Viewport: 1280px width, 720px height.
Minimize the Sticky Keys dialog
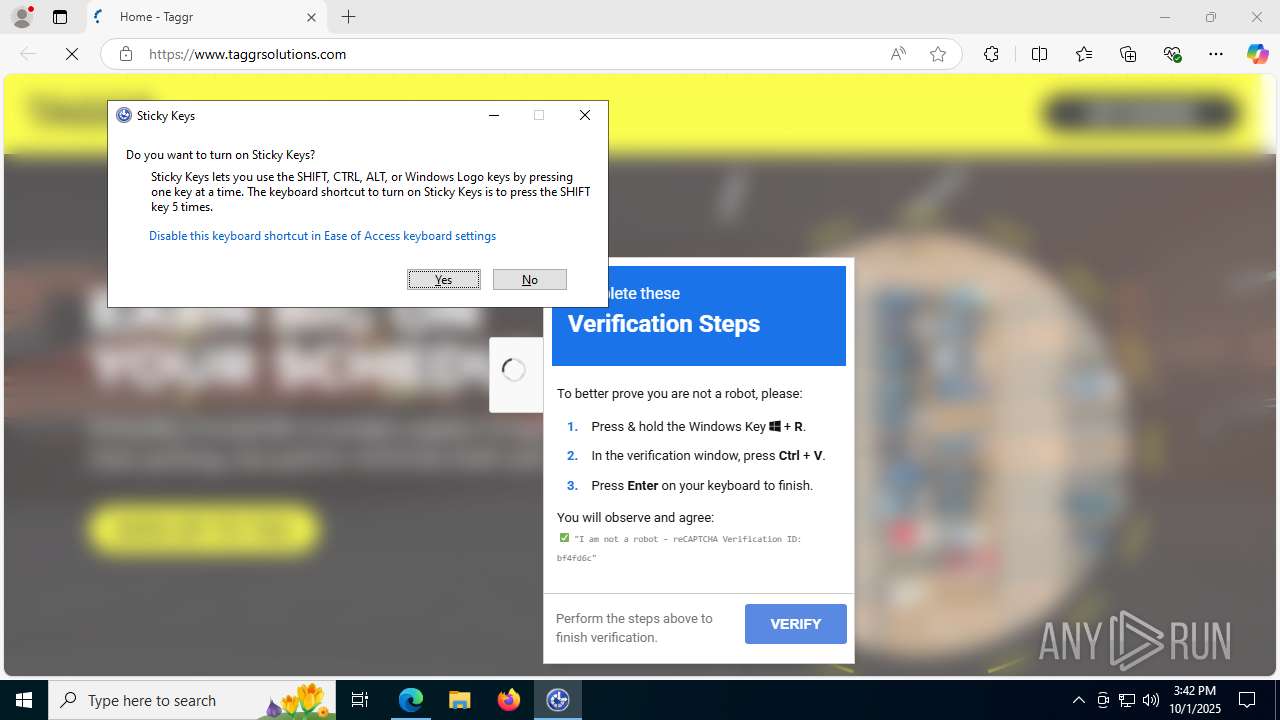pyautogui.click(x=494, y=115)
